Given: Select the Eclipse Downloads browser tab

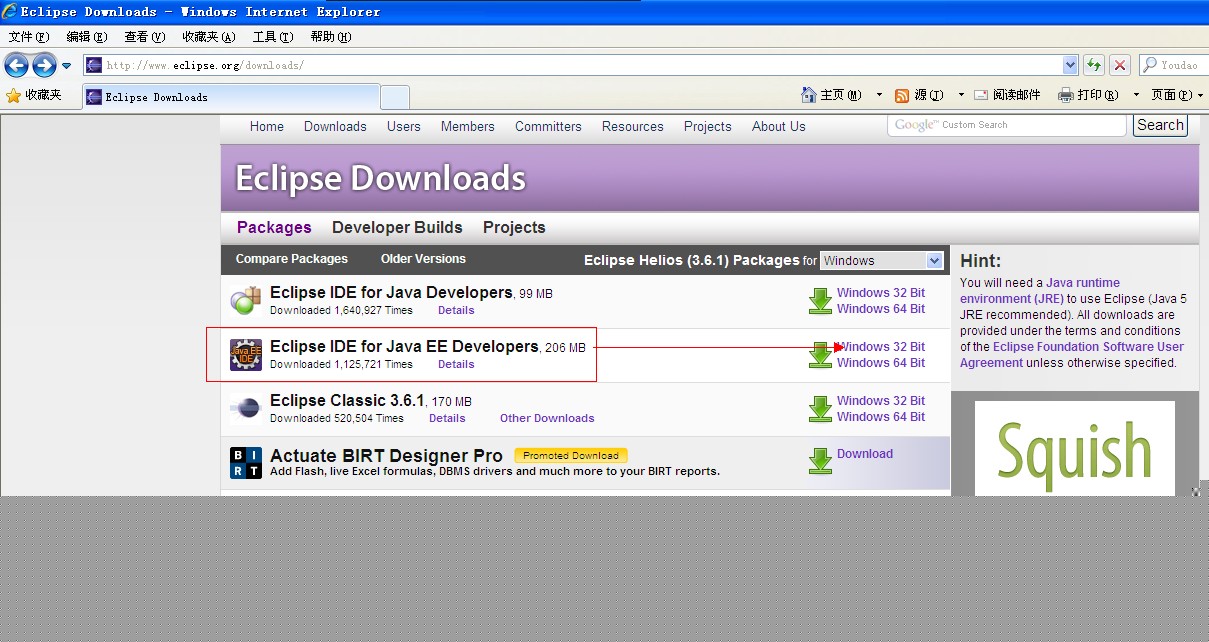Looking at the screenshot, I should click(x=230, y=97).
